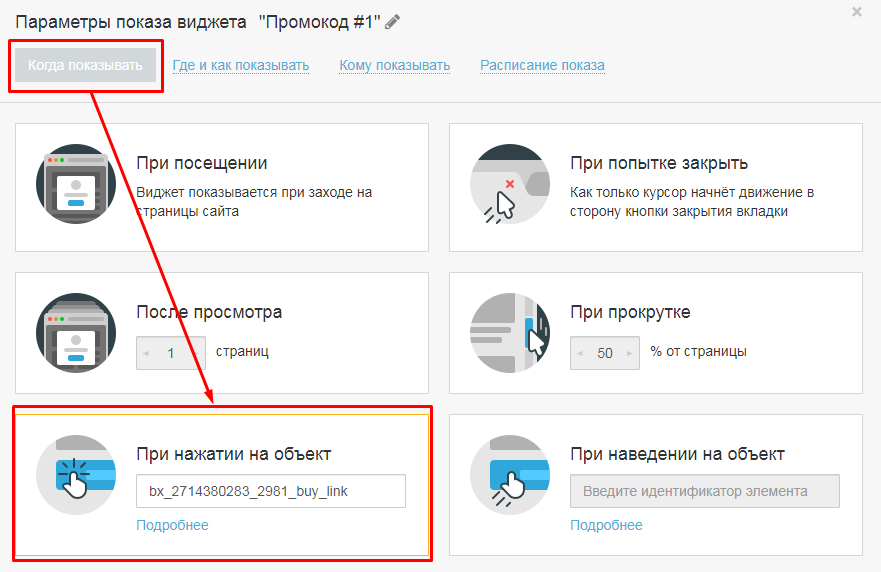Viewport: 881px width, 572px height.
Task: Click the 'страниц' label
Action: (242, 351)
